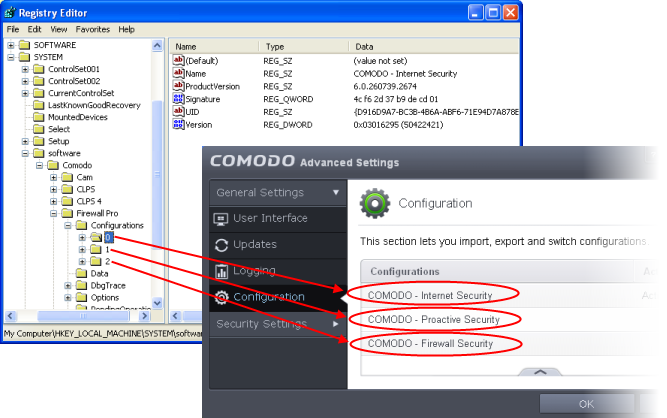Image resolution: width=667 pixels, height=418 pixels.
Task: Sort values by the Type column header
Action: click(x=304, y=46)
